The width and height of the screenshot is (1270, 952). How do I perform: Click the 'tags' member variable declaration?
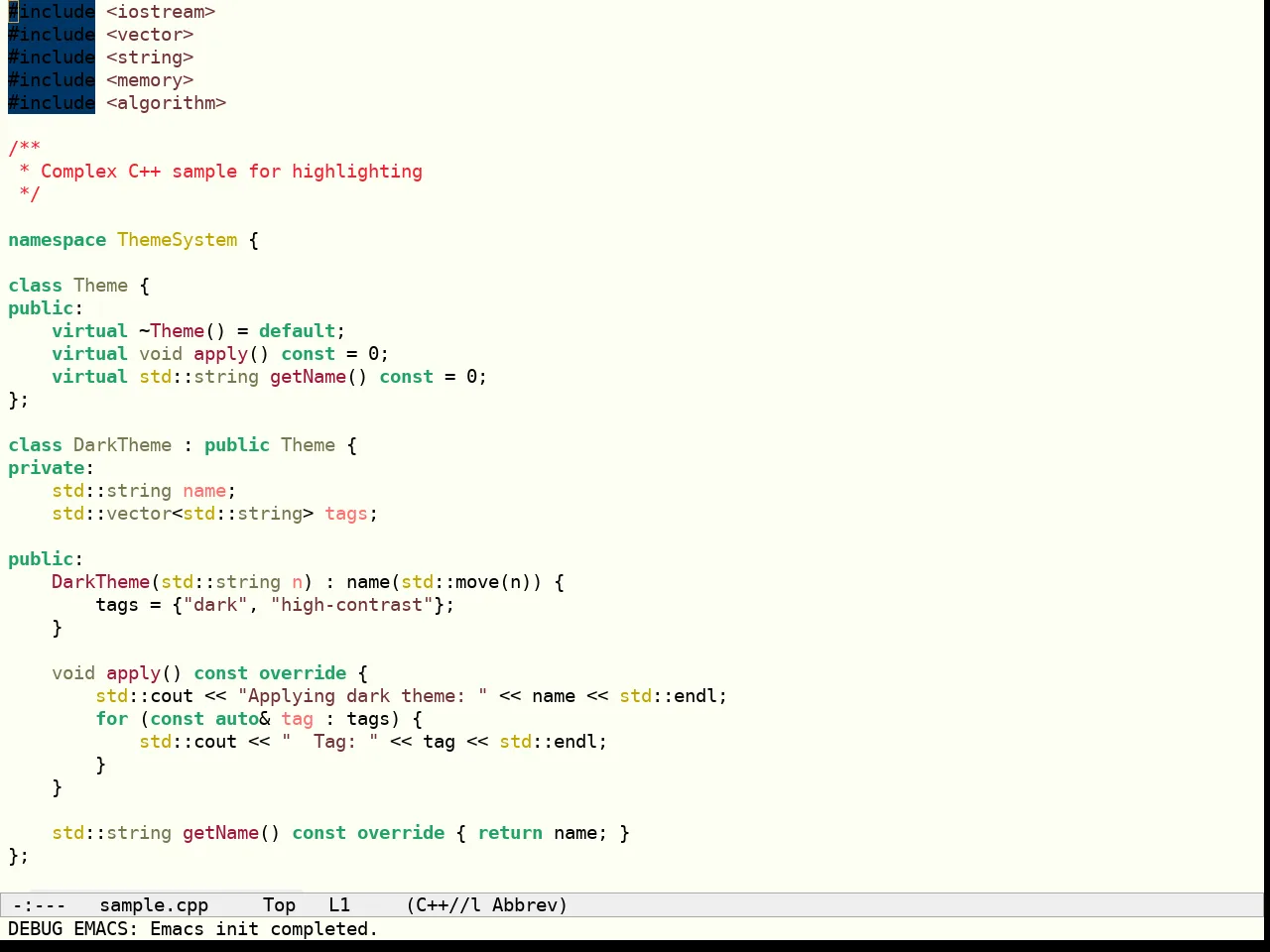click(x=346, y=514)
